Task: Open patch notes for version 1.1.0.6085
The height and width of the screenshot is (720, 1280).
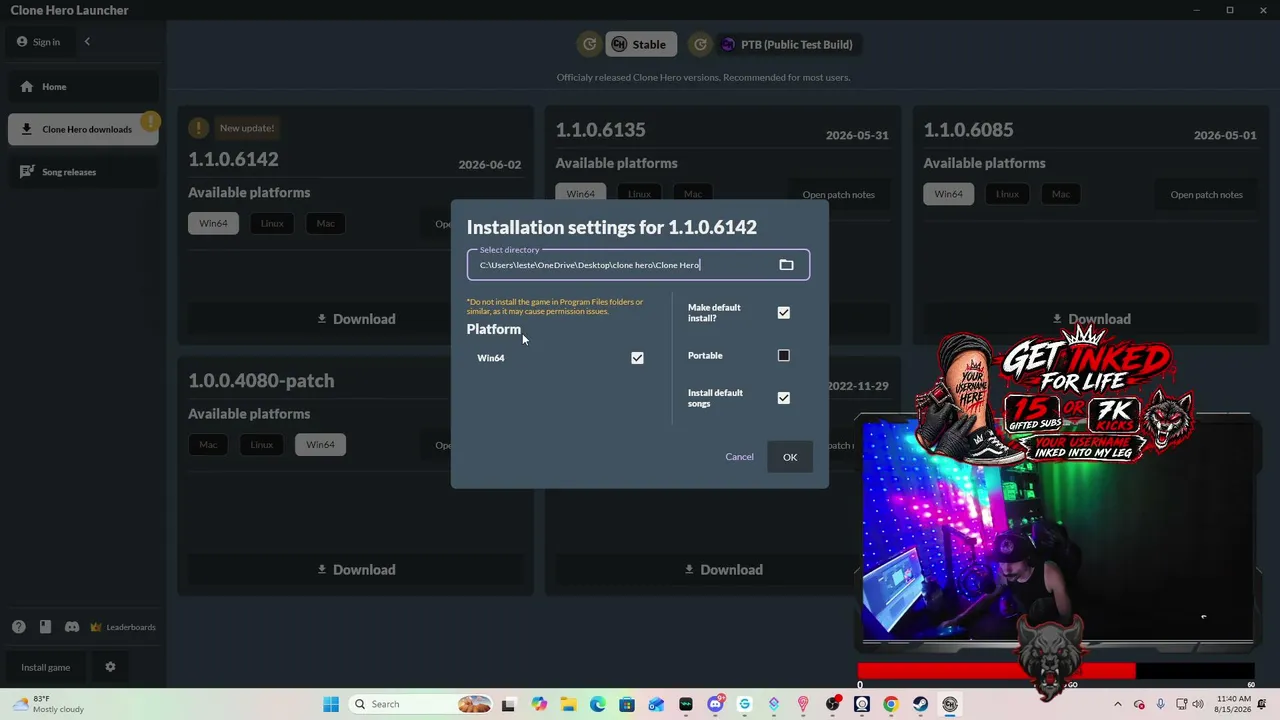Action: 1206,195
